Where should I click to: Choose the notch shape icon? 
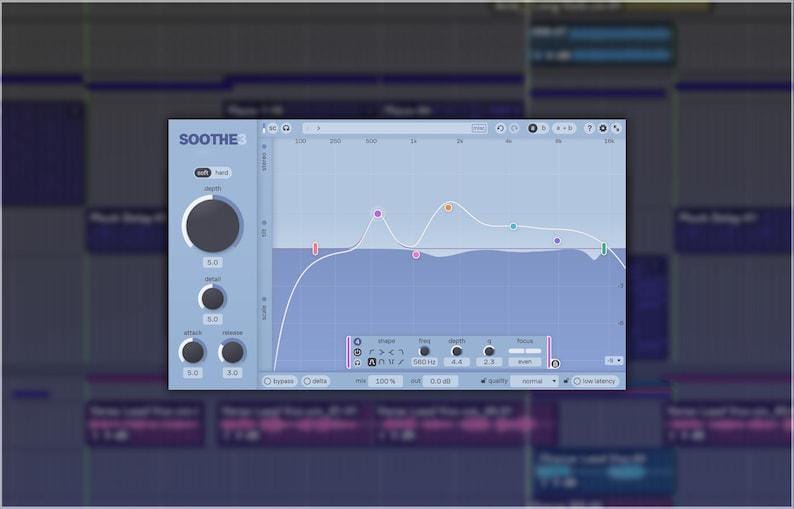click(x=391, y=362)
